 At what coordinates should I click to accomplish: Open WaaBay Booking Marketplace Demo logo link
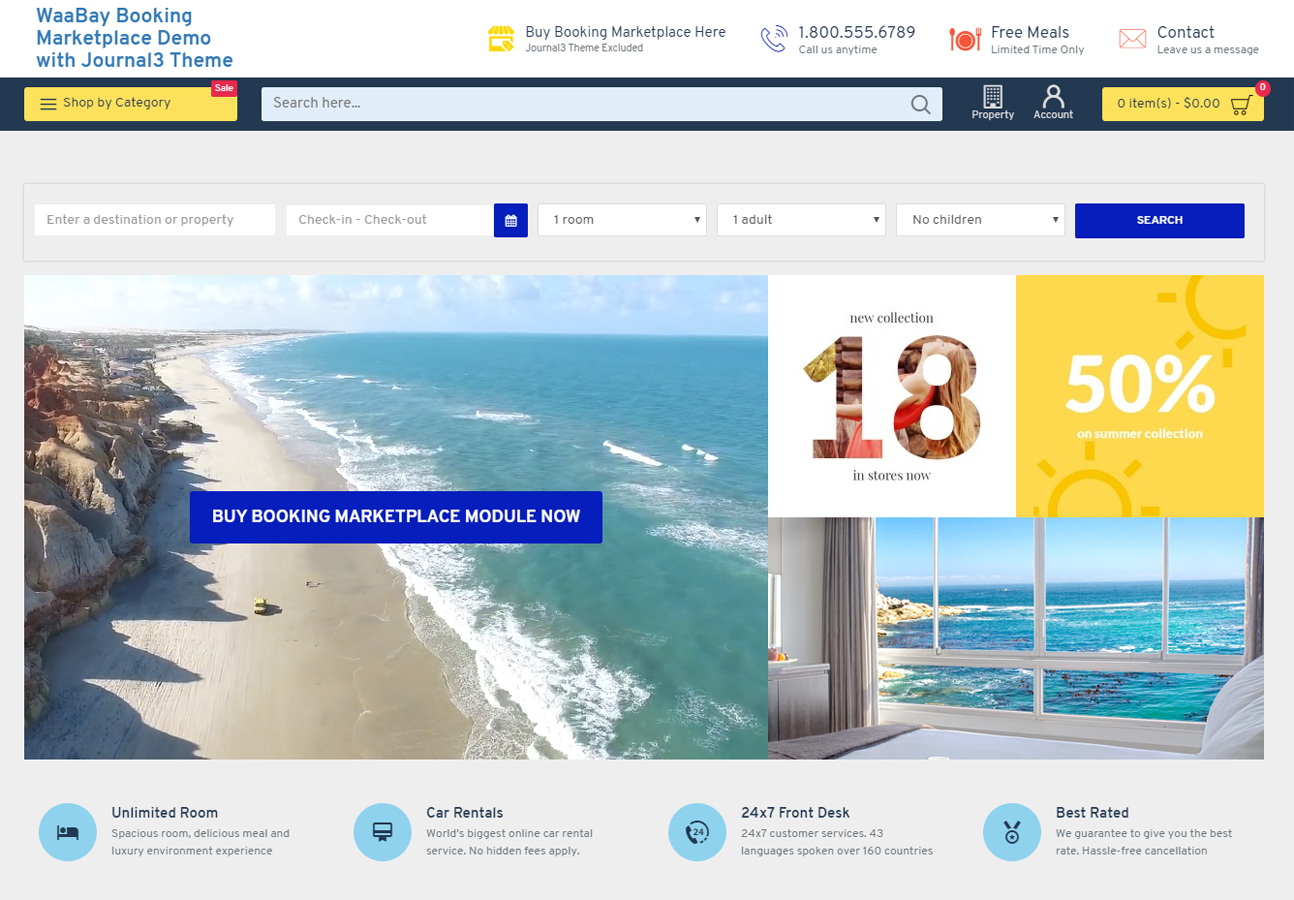(x=135, y=38)
